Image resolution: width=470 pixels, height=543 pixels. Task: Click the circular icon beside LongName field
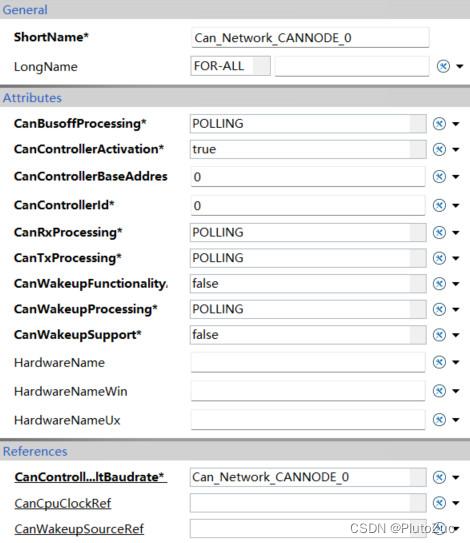(x=443, y=66)
